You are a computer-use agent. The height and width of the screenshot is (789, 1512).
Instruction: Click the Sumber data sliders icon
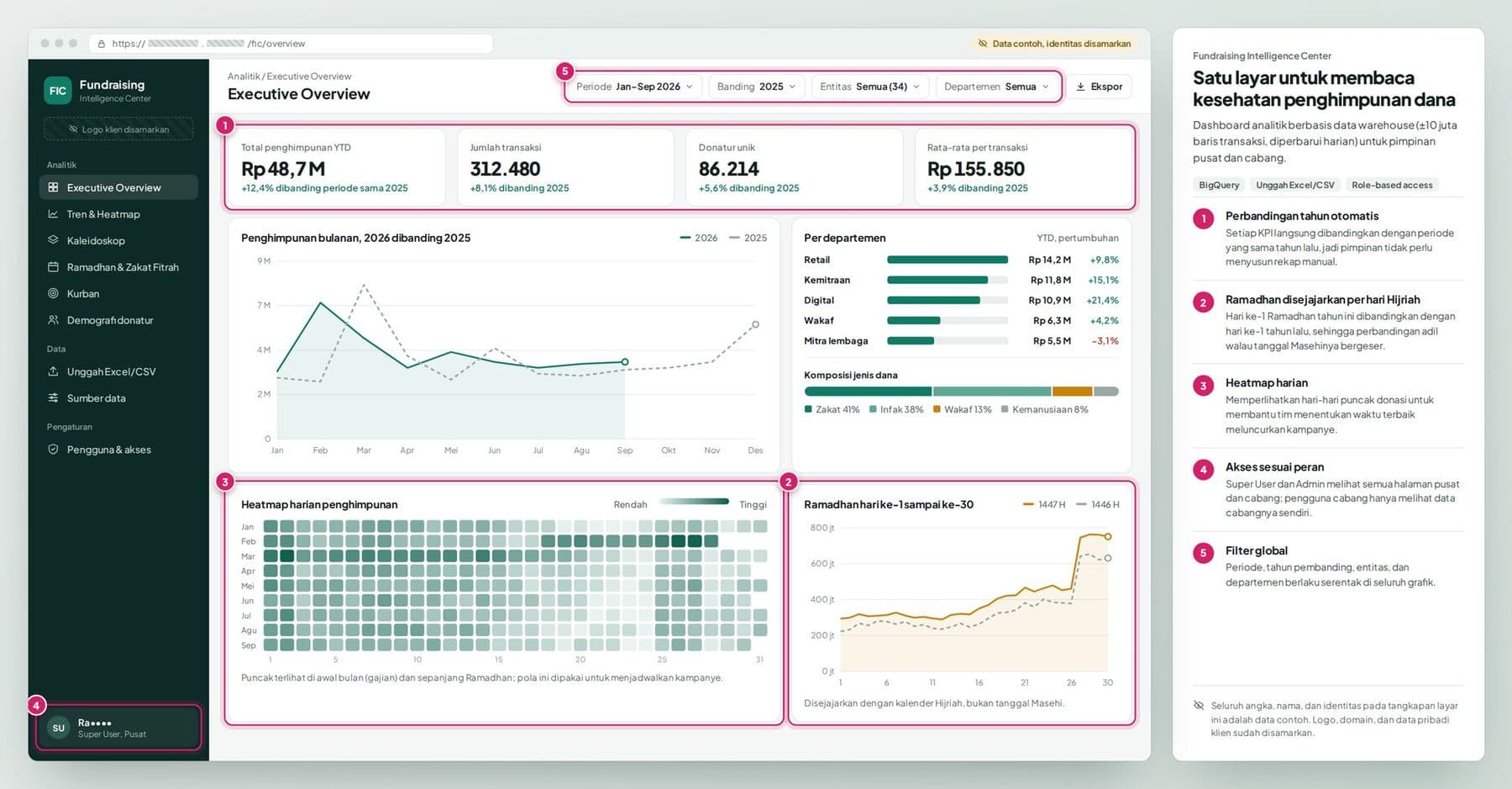coord(53,397)
